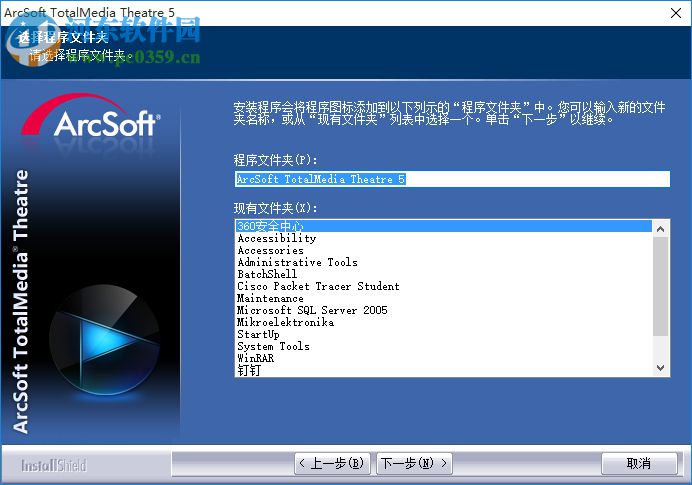692x485 pixels.
Task: Select the WinRAR folder entry
Action: pyautogui.click(x=444, y=358)
